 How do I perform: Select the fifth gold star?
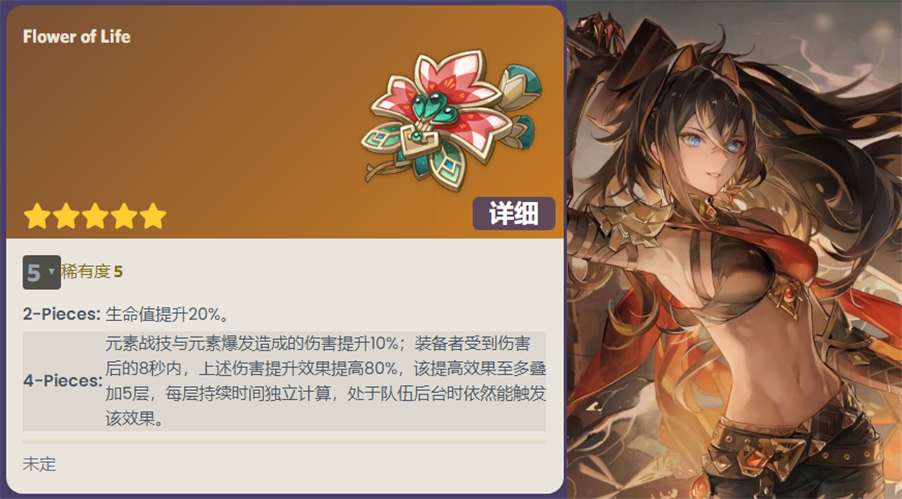152,216
